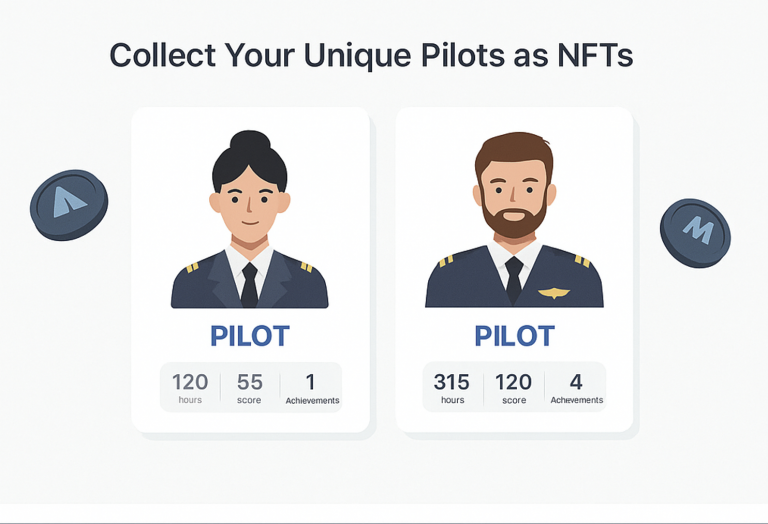Click the 315 hours stat
The height and width of the screenshot is (524, 768).
(452, 388)
